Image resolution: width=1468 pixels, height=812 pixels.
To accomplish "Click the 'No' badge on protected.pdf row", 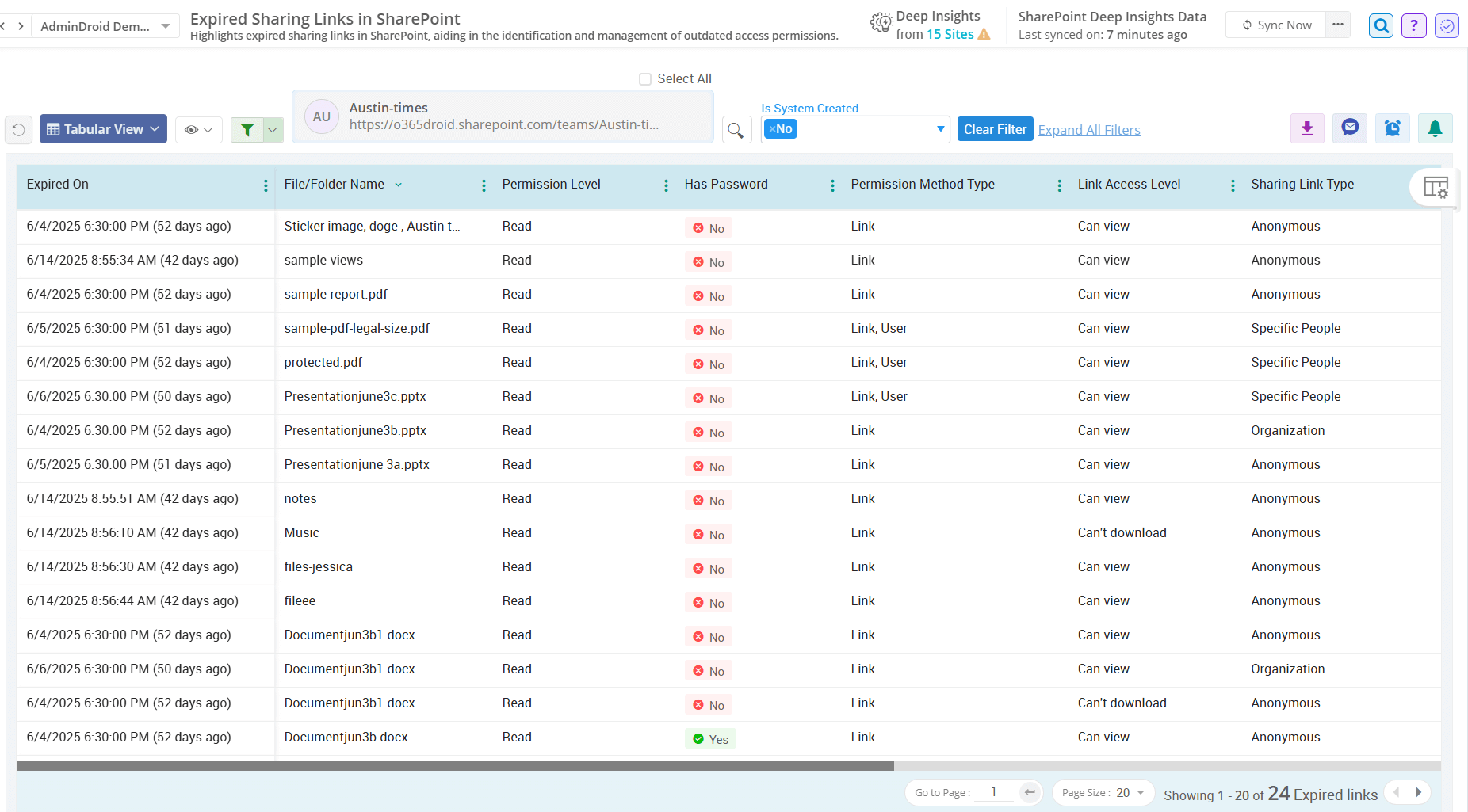I will (x=708, y=364).
